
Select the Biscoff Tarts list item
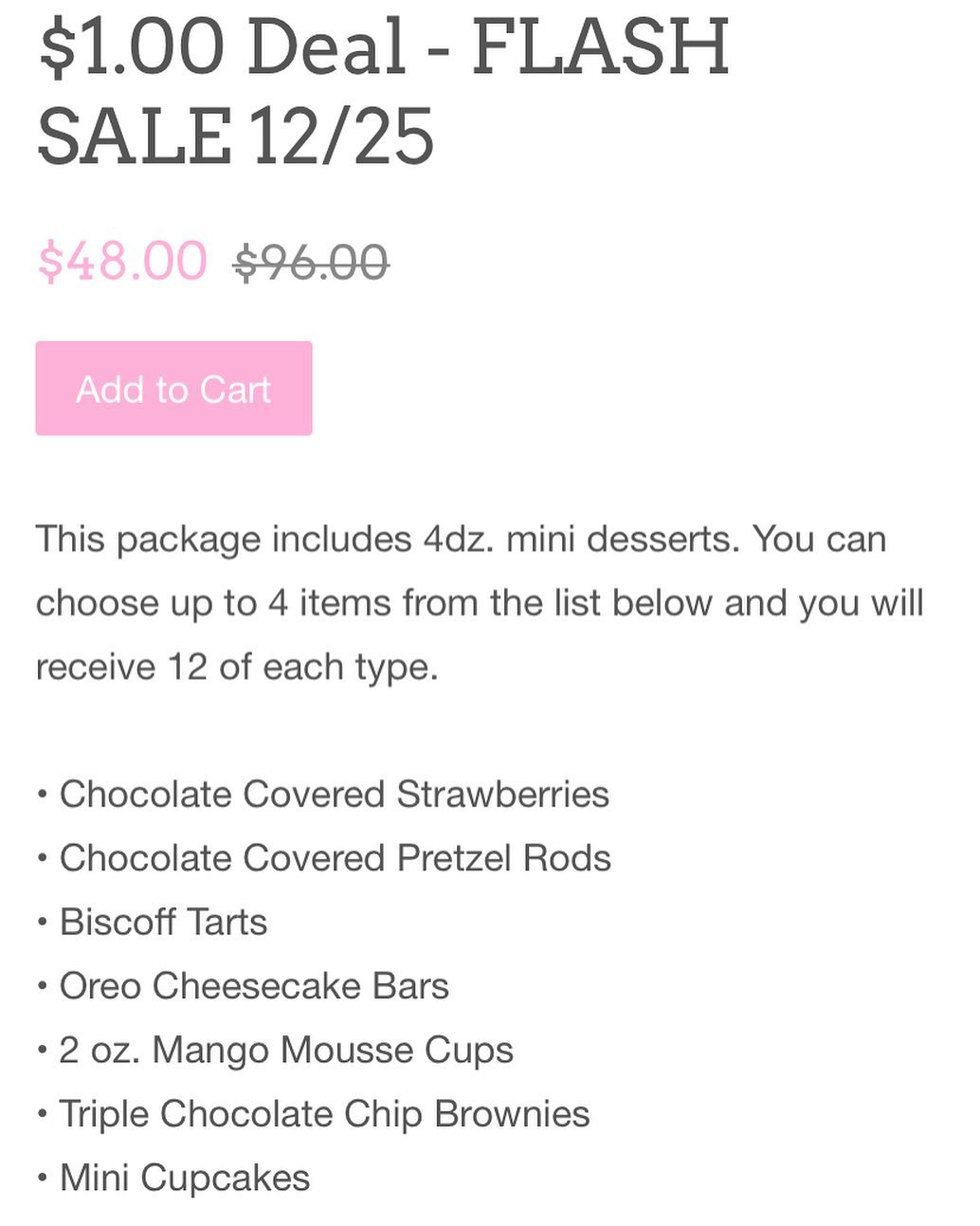163,922
